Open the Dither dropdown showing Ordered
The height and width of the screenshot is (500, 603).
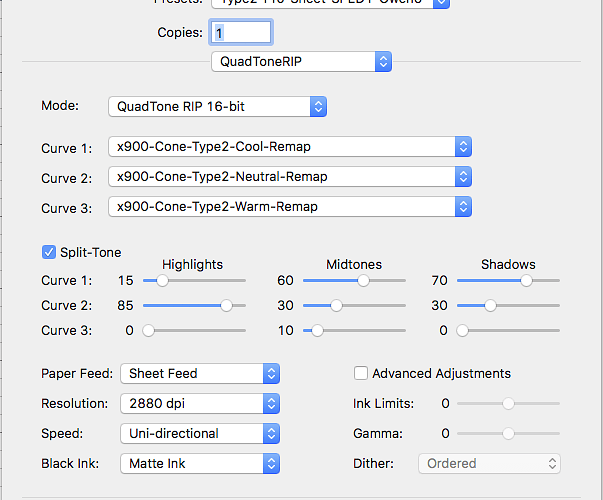[489, 463]
